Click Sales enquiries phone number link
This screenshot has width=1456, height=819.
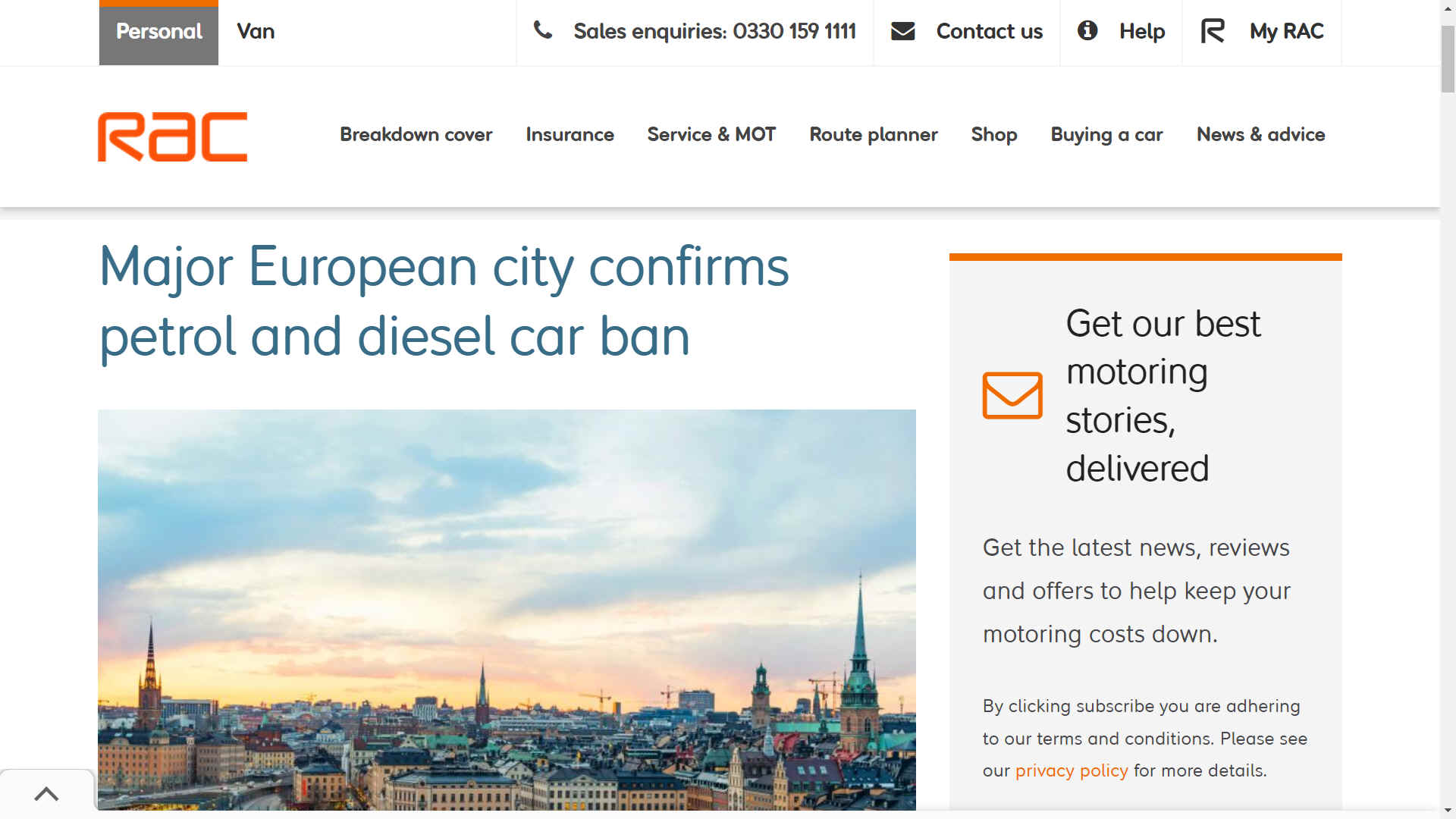coord(714,31)
